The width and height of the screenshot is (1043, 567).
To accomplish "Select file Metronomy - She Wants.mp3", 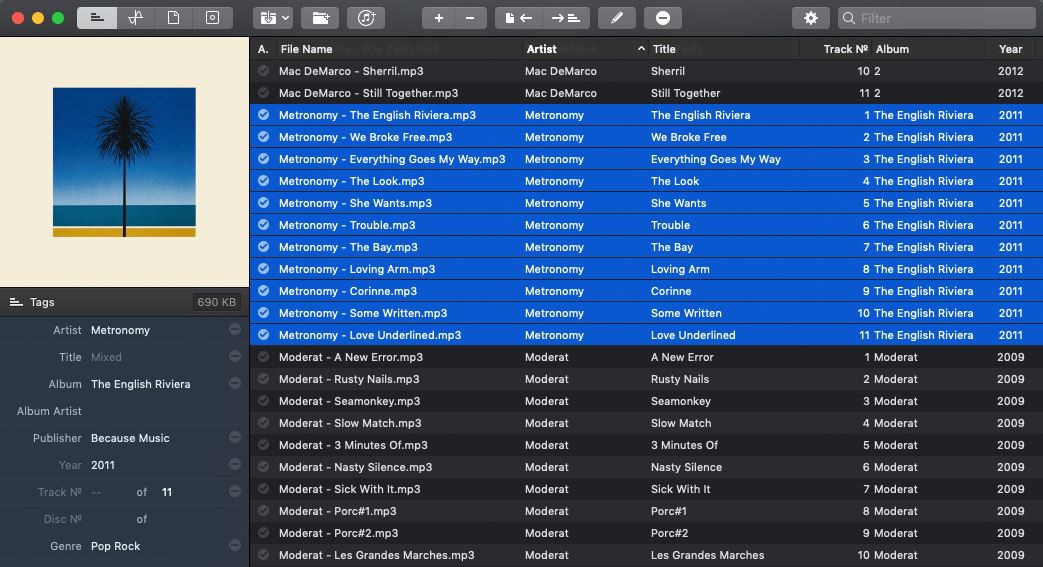I will pos(355,203).
